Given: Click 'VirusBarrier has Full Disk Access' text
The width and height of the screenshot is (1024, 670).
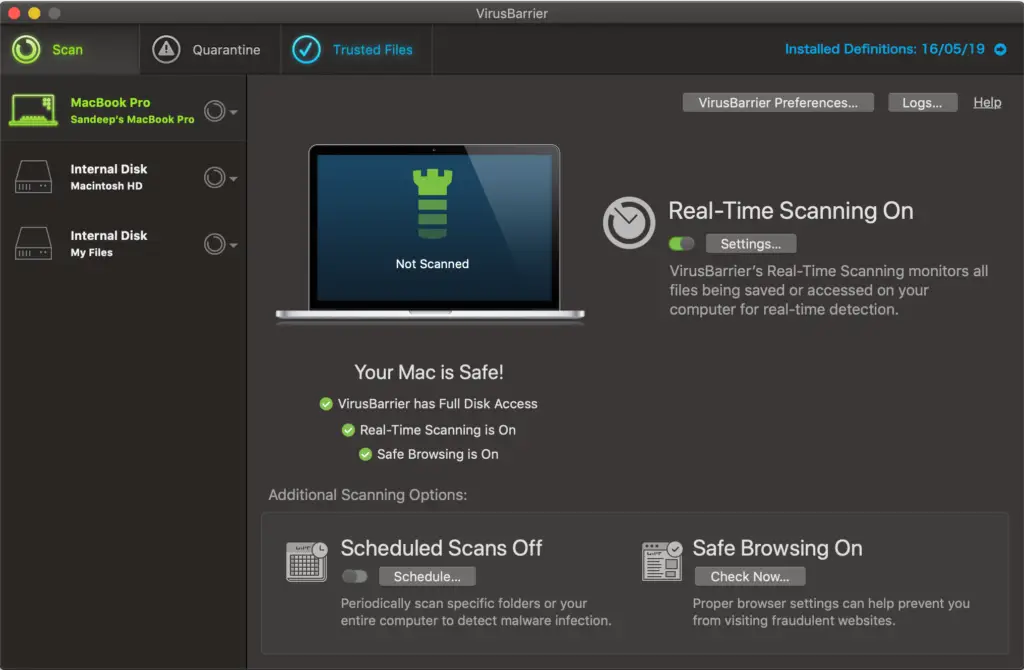Looking at the screenshot, I should pyautogui.click(x=438, y=404).
